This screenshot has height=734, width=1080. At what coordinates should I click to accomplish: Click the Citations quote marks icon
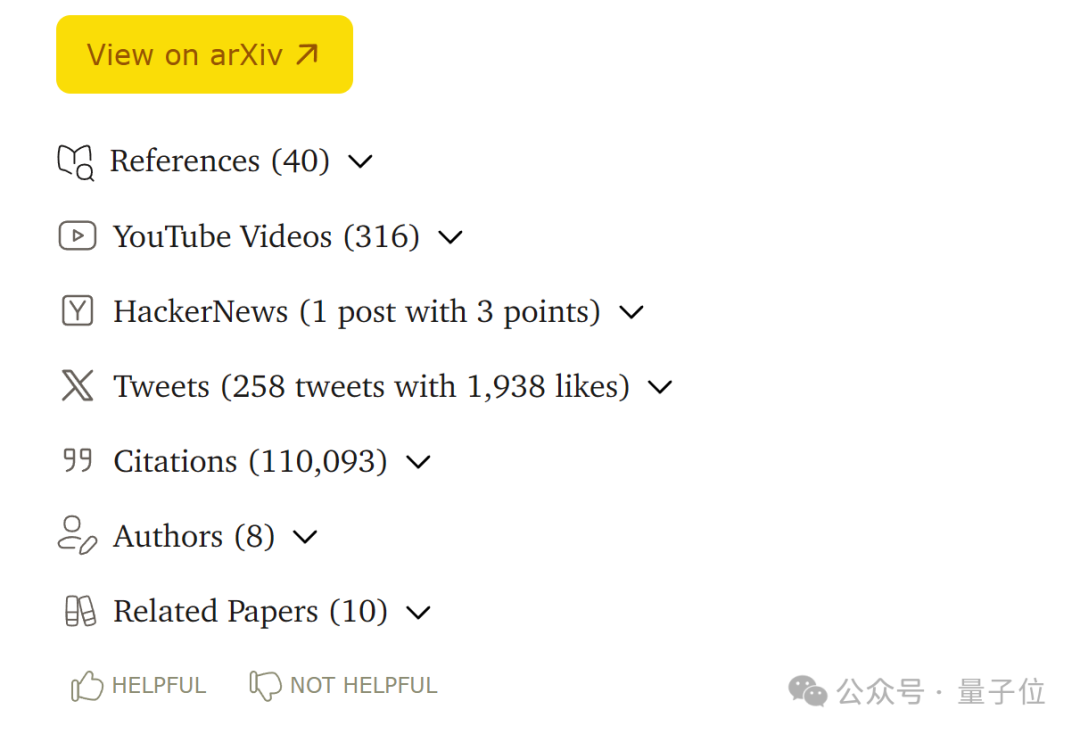click(x=77, y=460)
